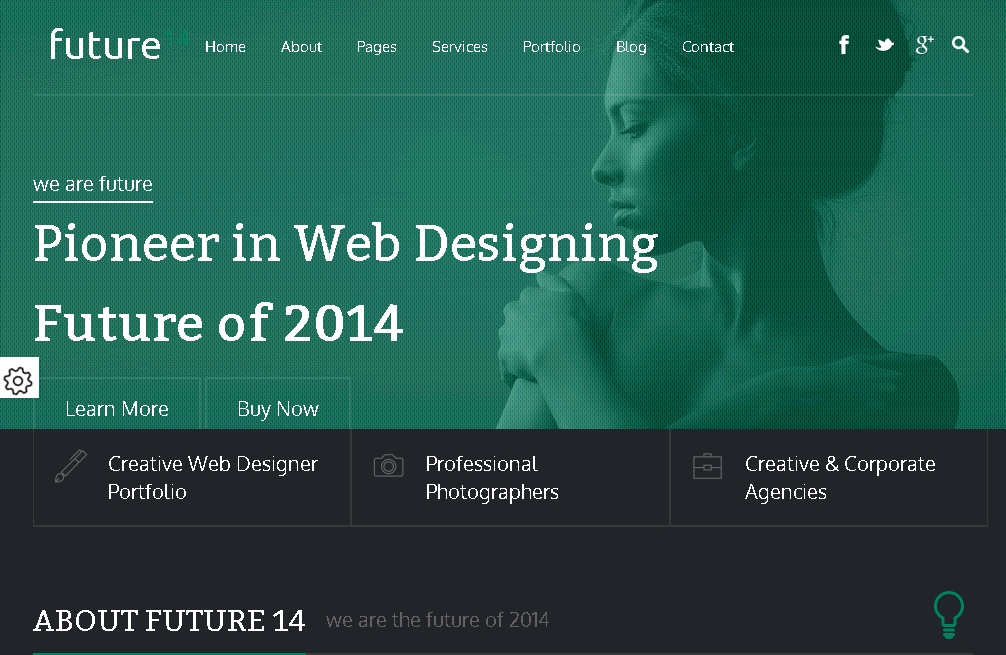This screenshot has width=1006, height=655.
Task: Open the settings gear panel
Action: pyautogui.click(x=18, y=379)
